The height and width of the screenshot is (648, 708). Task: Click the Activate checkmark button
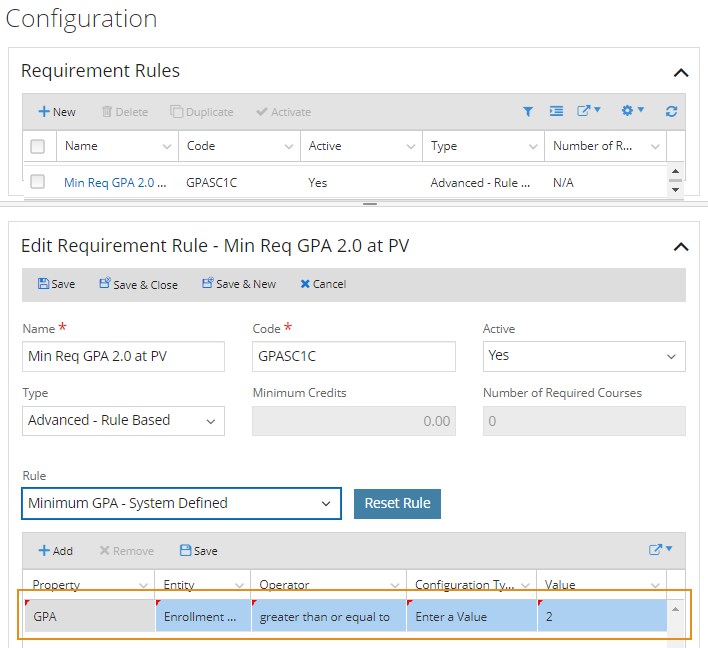[x=284, y=112]
